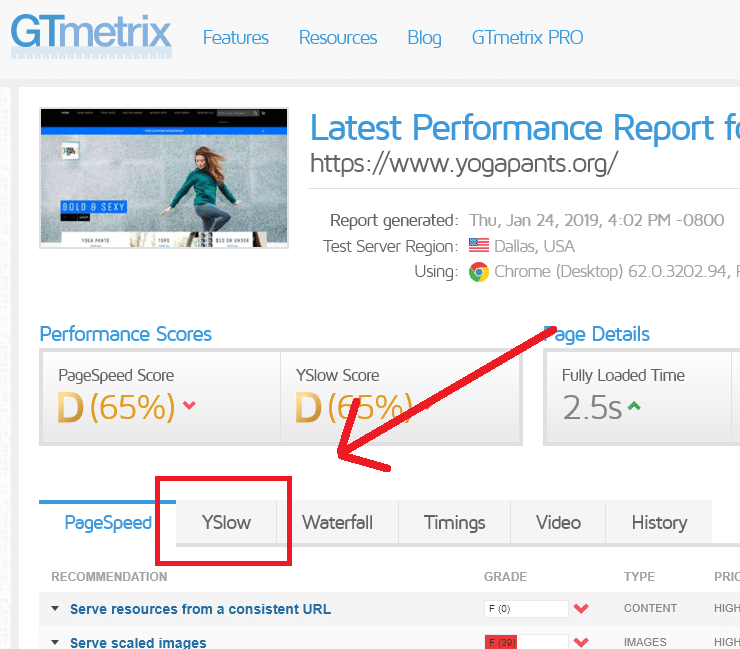Open the Resources menu link
Image resolution: width=740 pixels, height=649 pixels.
tap(338, 38)
